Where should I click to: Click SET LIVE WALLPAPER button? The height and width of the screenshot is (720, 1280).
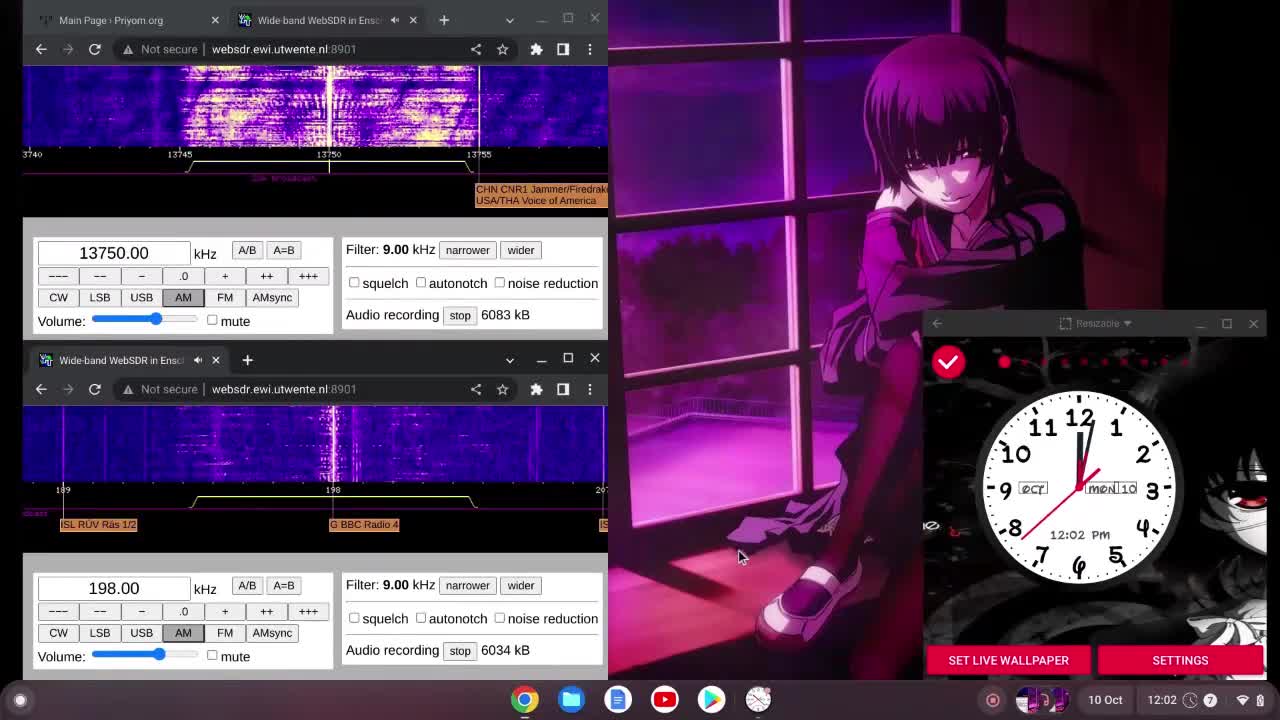[1008, 660]
